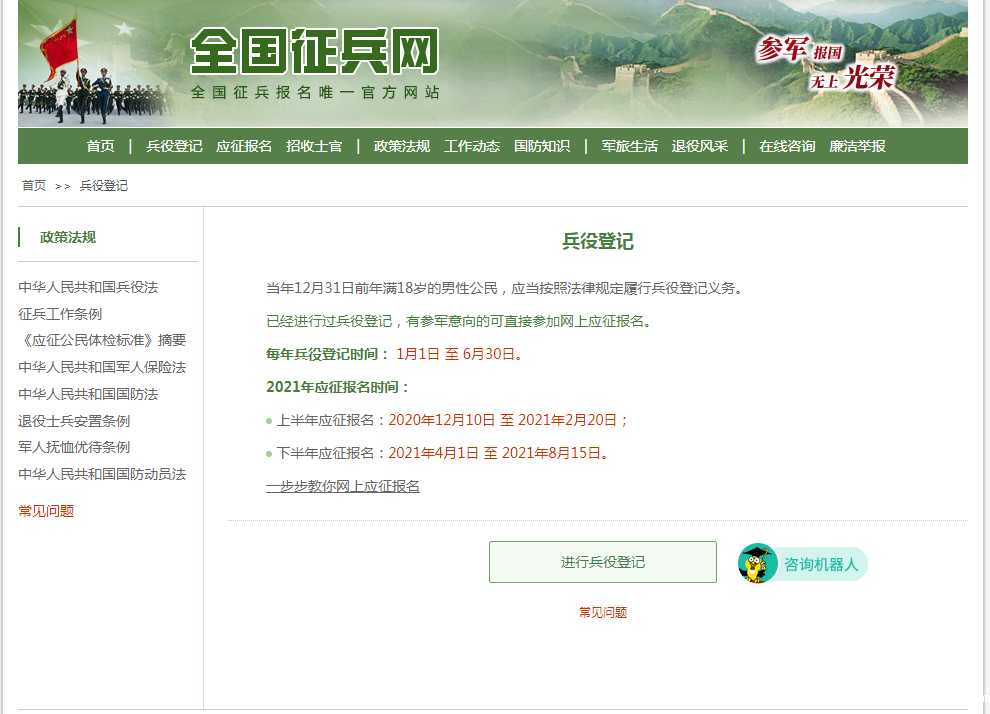This screenshot has height=714, width=990.
Task: Click the 兵役登记 breadcrumb link
Action: tap(104, 186)
